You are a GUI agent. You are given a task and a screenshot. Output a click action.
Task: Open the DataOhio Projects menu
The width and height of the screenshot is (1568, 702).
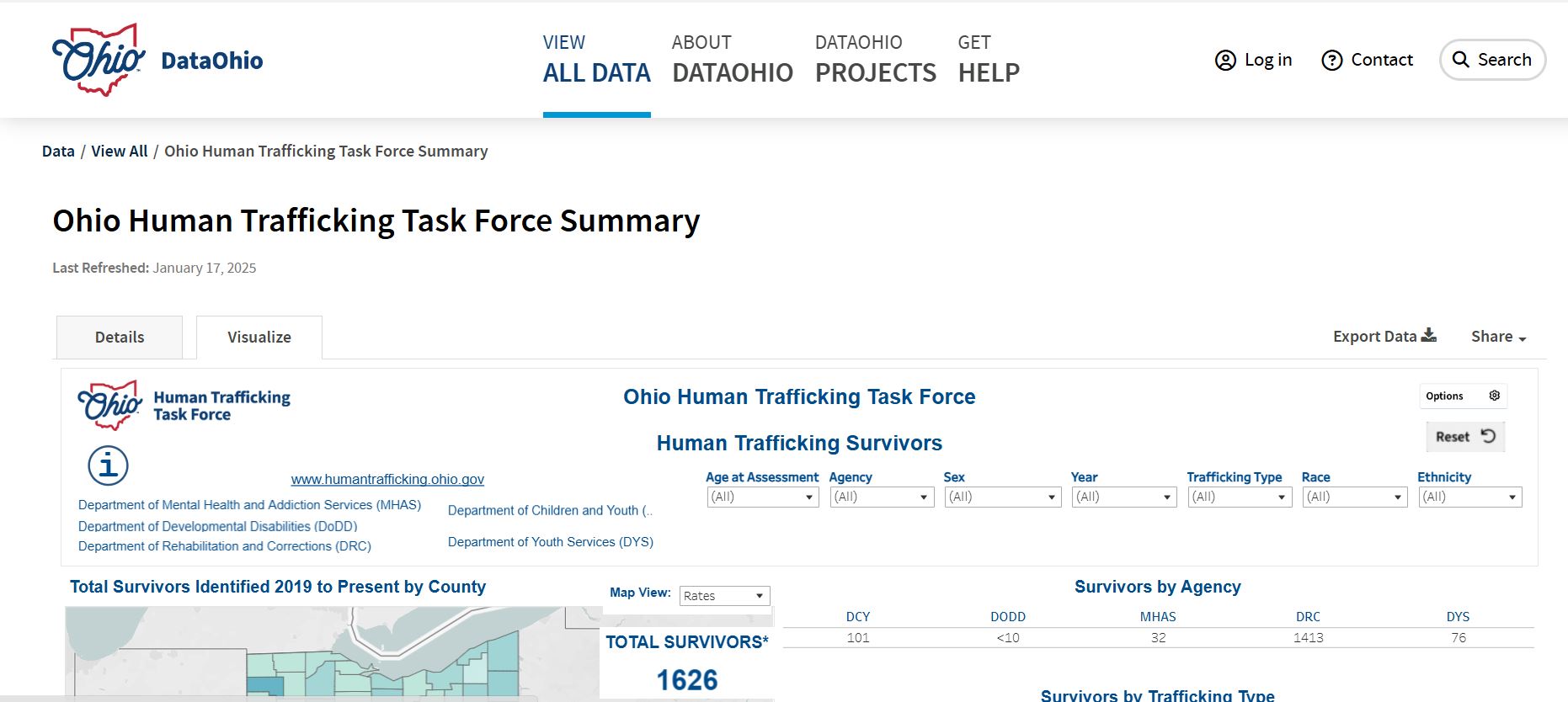click(875, 59)
